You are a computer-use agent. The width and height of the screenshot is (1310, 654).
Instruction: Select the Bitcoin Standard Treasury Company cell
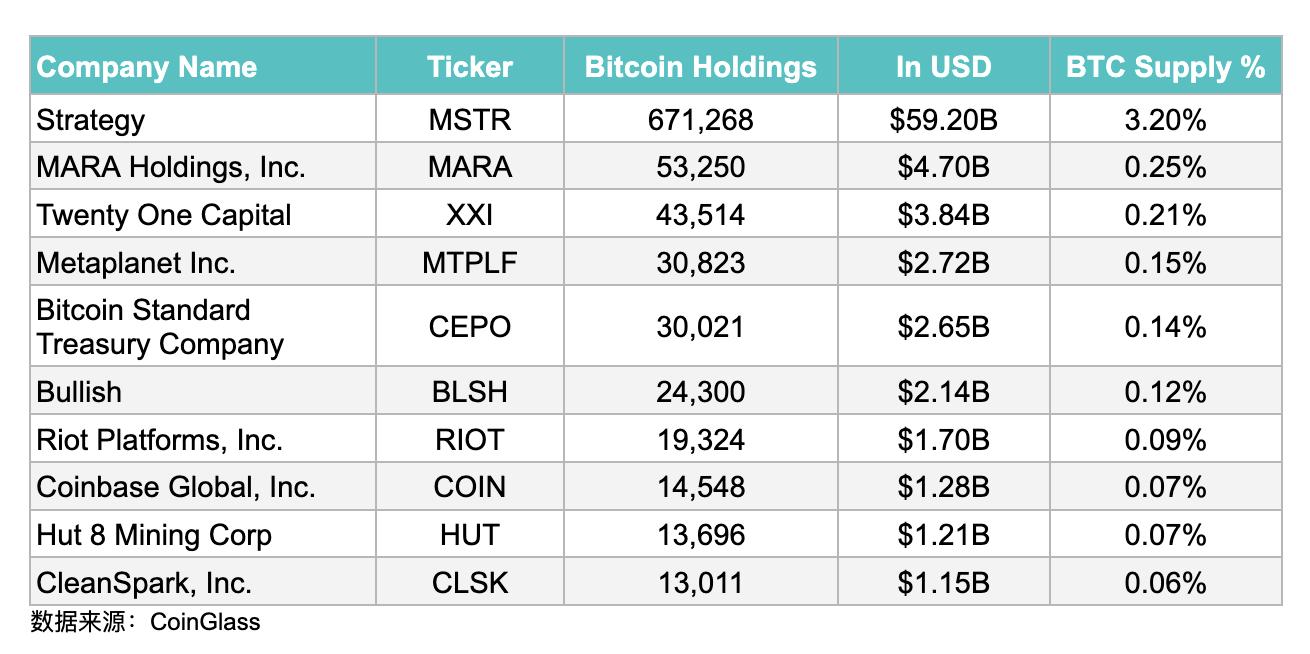click(x=160, y=327)
